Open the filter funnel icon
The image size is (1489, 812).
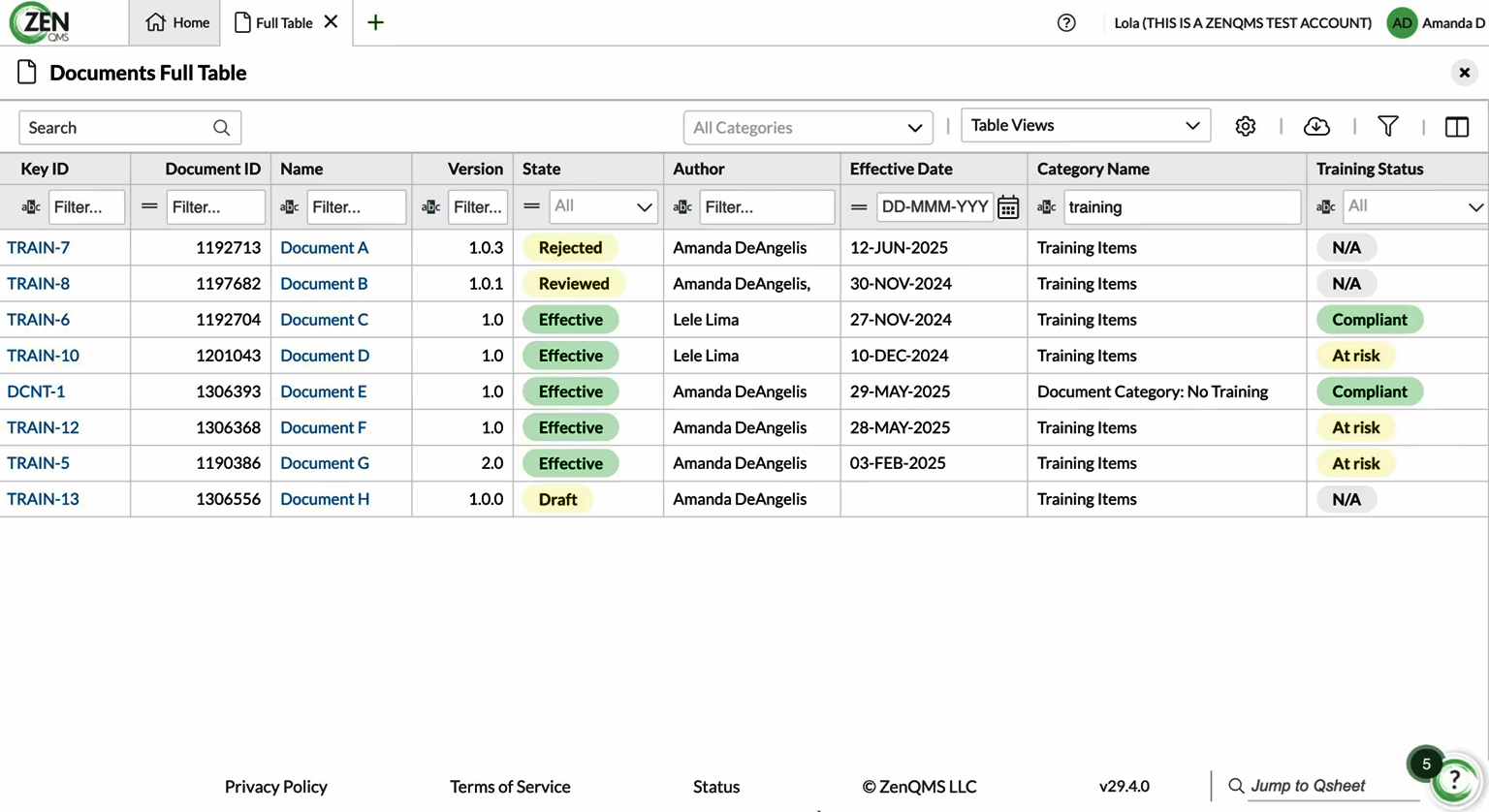[1387, 127]
